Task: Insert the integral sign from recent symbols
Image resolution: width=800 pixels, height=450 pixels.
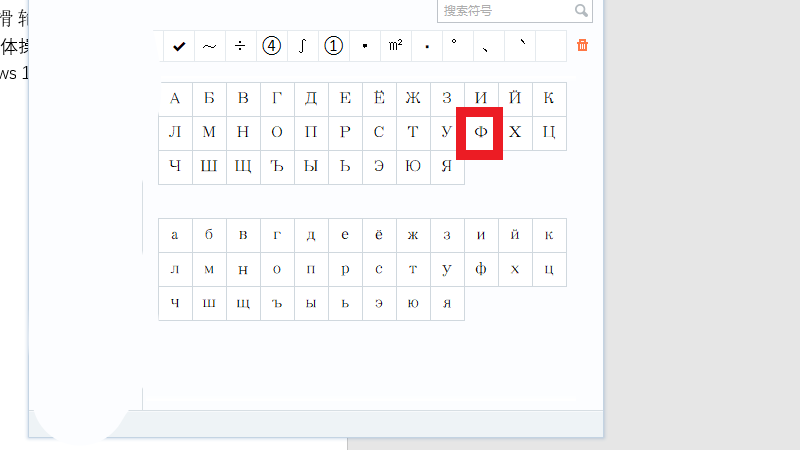Action: point(303,46)
